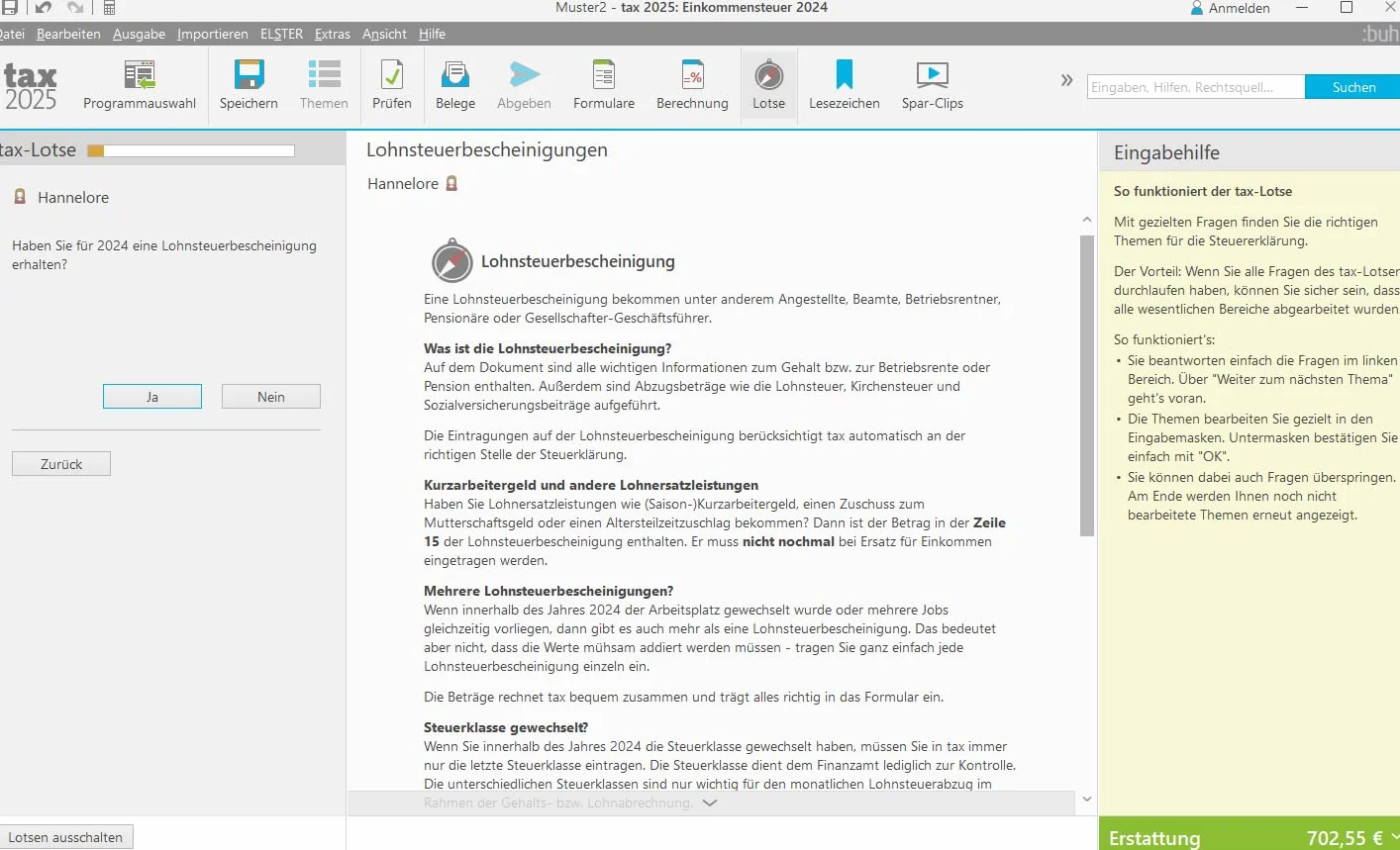1400x850 pixels.
Task: Click the scrollbar up arrow
Action: pos(1086,220)
